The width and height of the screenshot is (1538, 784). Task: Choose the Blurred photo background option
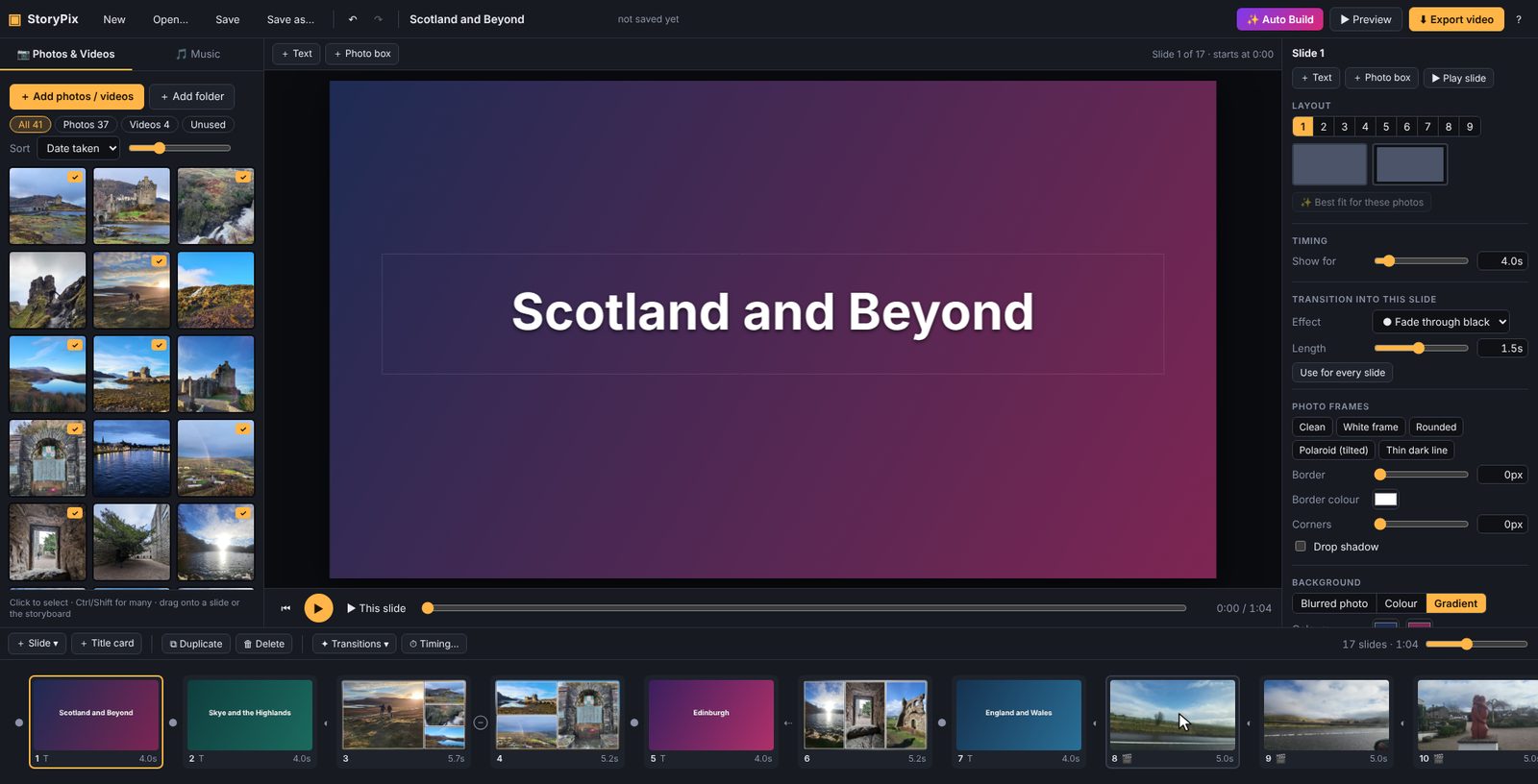coord(1334,603)
